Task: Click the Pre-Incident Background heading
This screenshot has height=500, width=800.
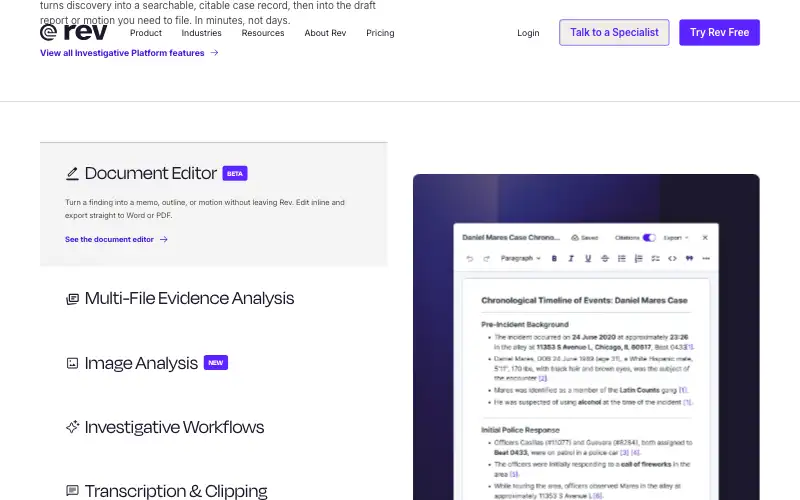Action: pos(524,324)
